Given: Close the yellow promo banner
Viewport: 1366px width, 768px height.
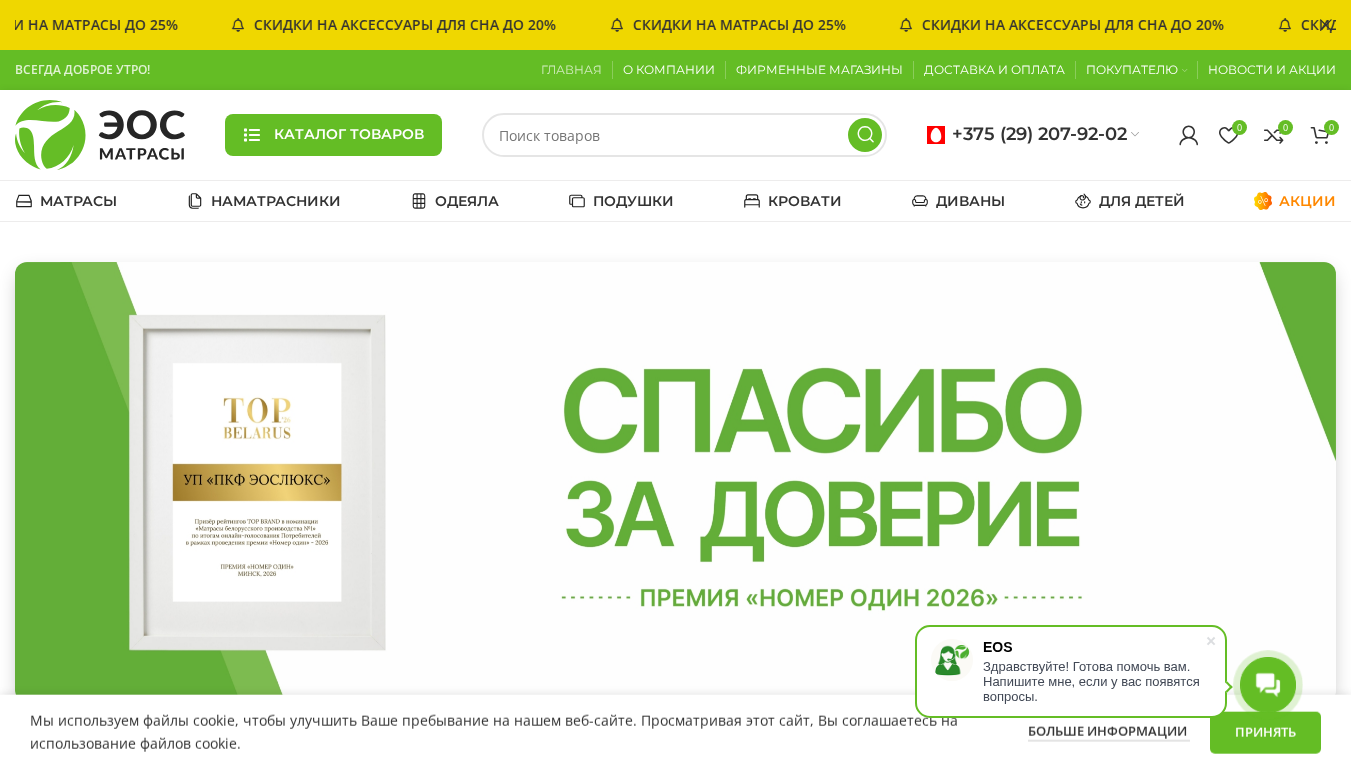Looking at the screenshot, I should tap(1325, 25).
